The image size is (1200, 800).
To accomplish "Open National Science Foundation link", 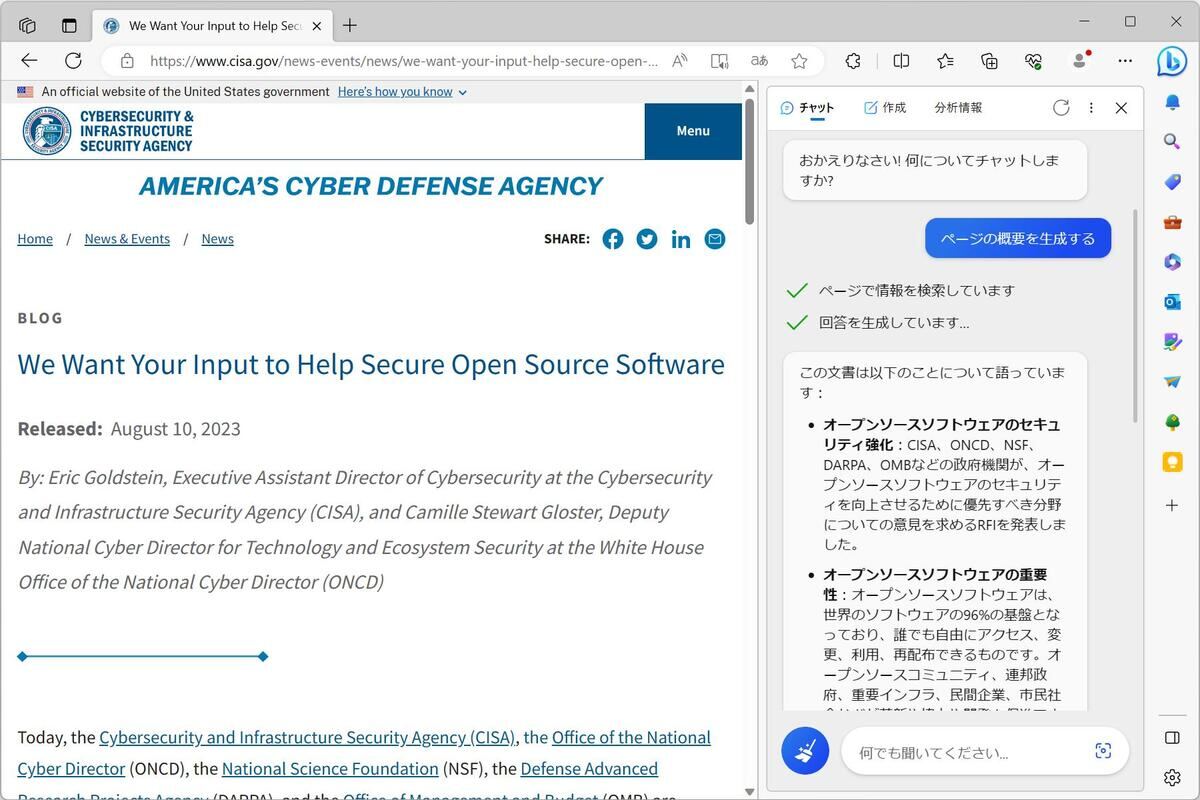I will click(330, 769).
